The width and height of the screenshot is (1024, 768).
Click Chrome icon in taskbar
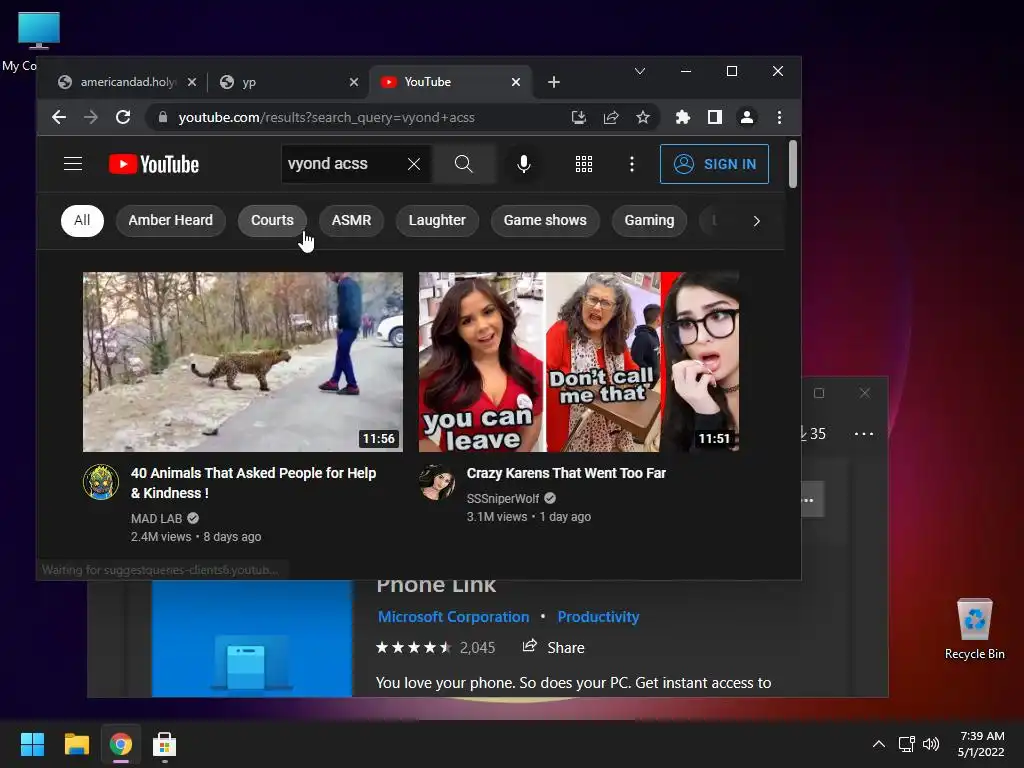pyautogui.click(x=121, y=744)
